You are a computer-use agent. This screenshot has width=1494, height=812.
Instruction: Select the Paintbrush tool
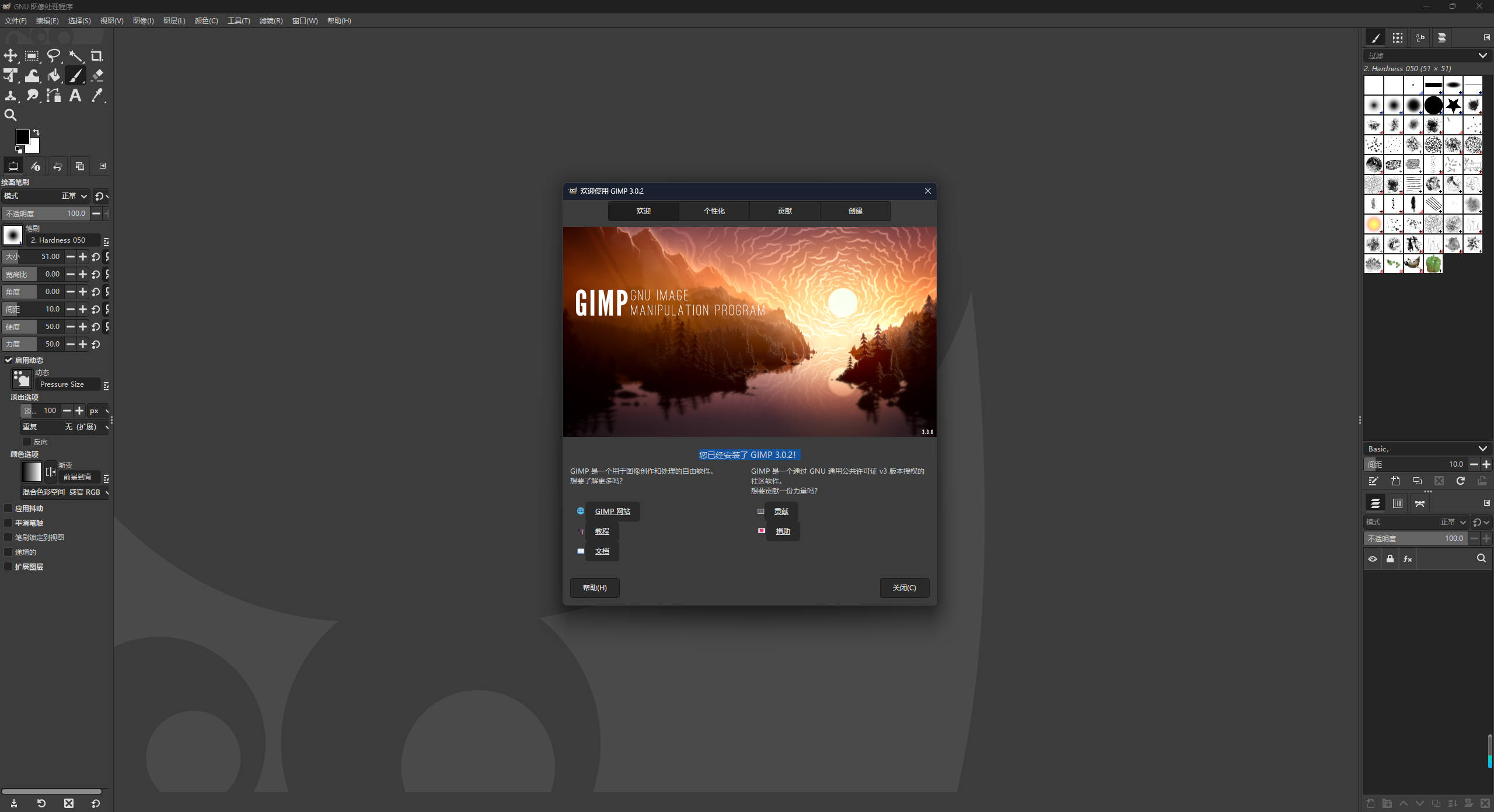[75, 76]
